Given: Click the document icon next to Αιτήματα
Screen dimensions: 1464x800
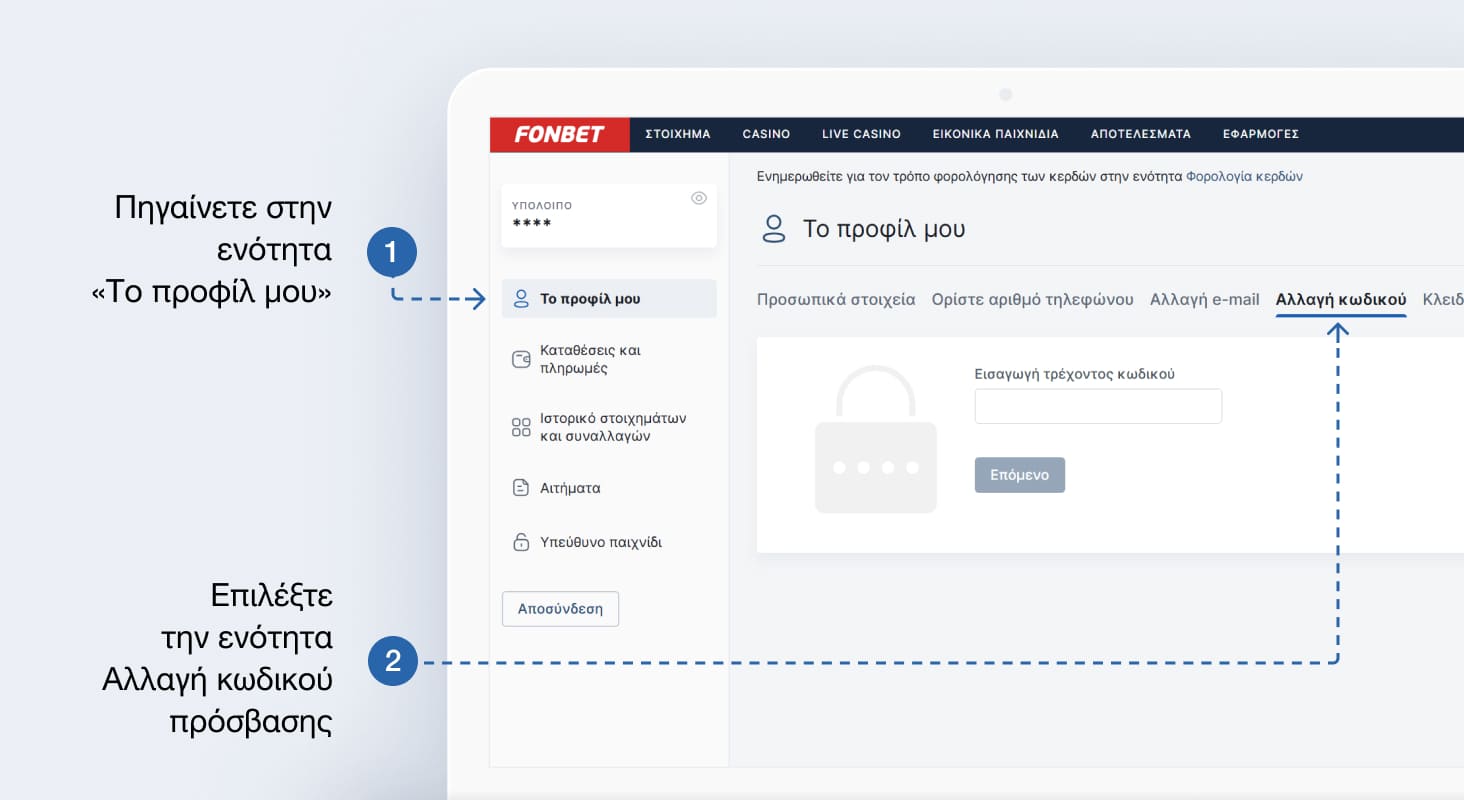Looking at the screenshot, I should [x=521, y=488].
